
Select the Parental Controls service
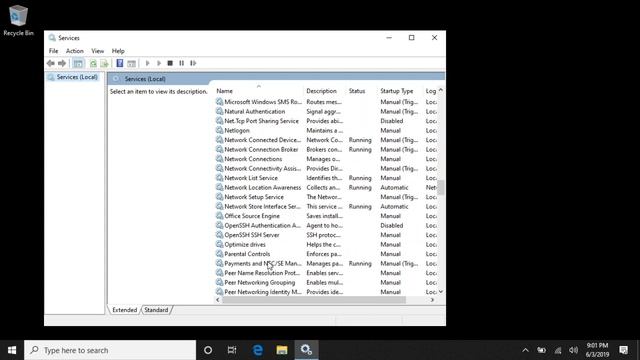[247, 254]
